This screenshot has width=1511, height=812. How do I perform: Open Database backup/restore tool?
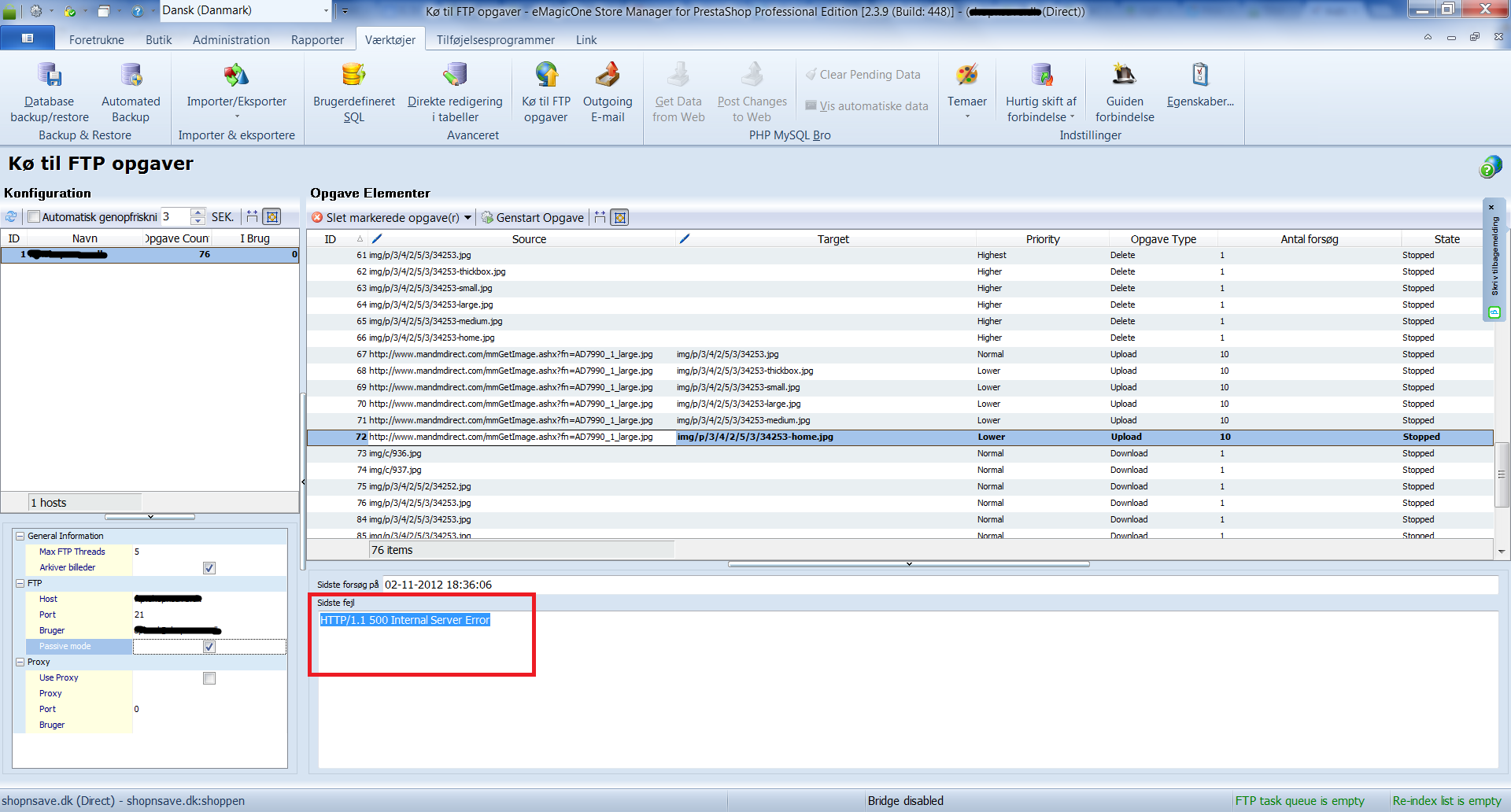(x=50, y=93)
